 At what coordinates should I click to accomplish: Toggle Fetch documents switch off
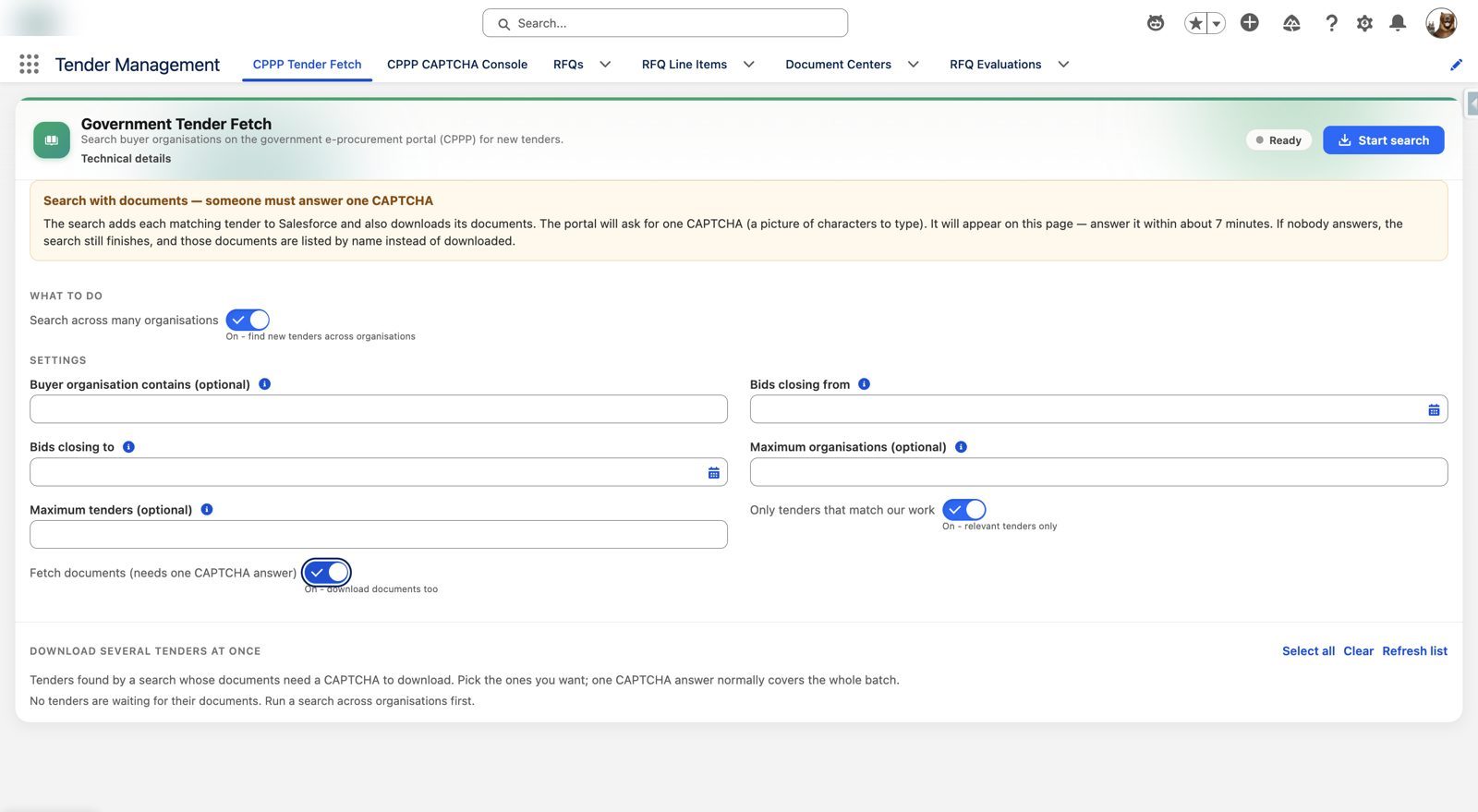[327, 573]
